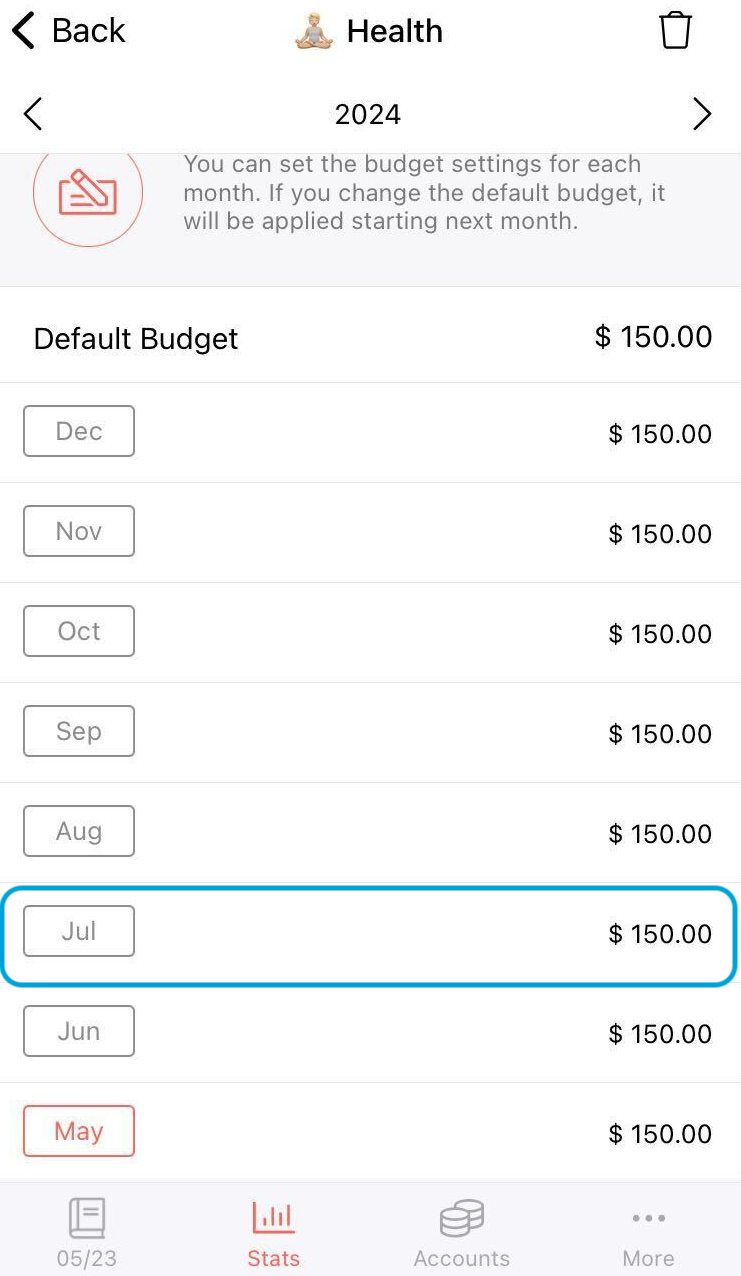Select the Aug month button
Screen dimensions: 741x1276
(x=79, y=831)
